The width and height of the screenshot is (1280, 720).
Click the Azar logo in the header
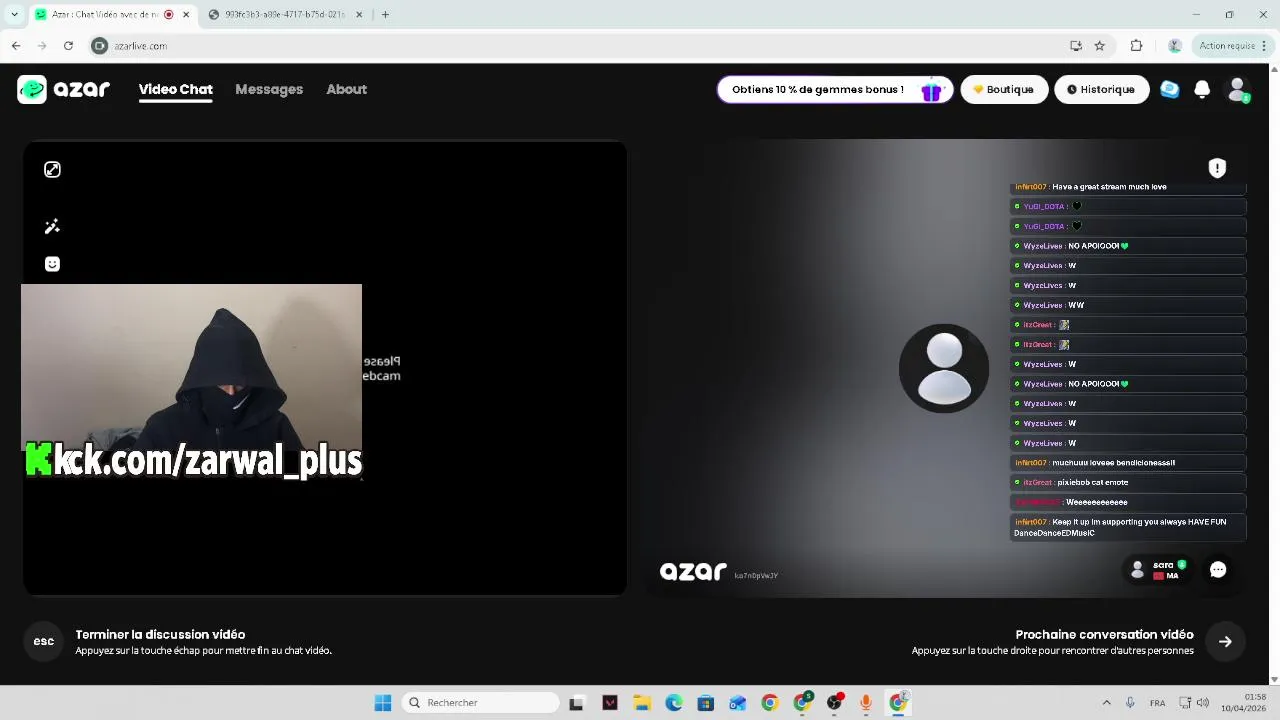64,89
